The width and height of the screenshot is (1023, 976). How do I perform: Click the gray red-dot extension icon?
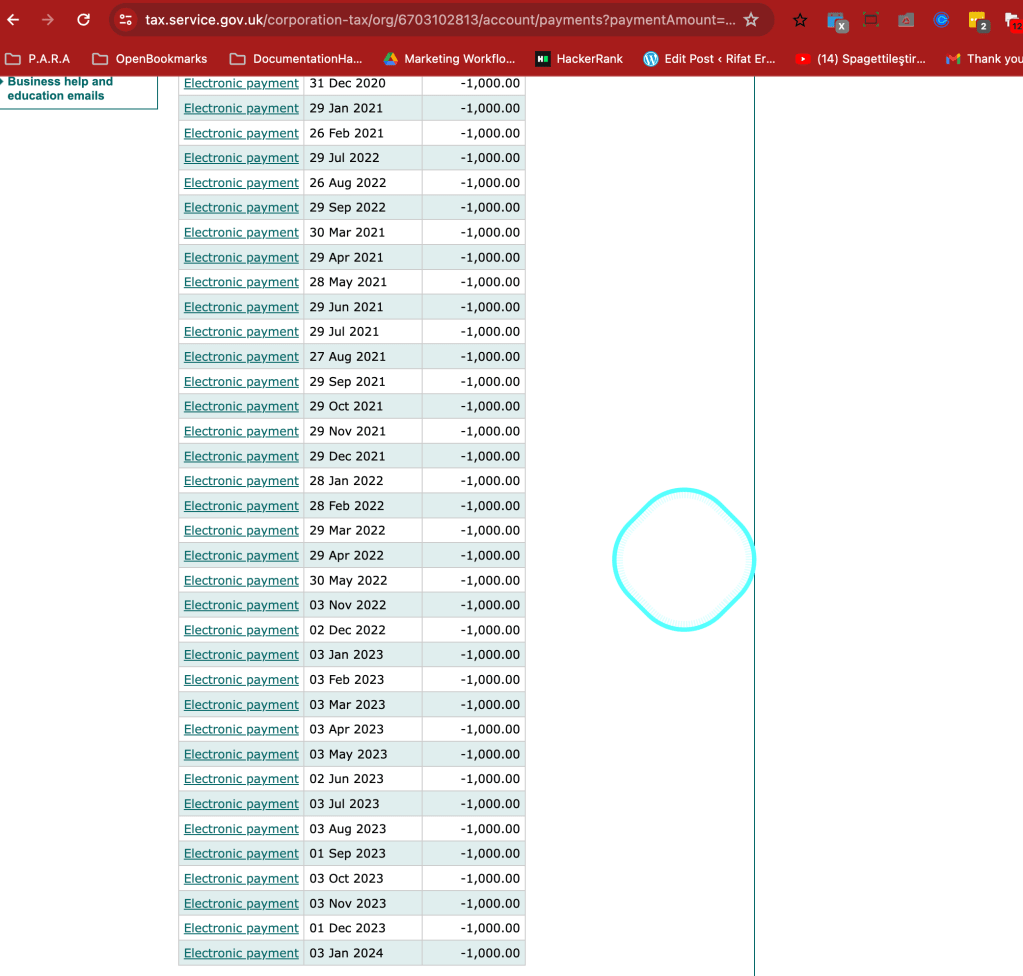[x=906, y=20]
